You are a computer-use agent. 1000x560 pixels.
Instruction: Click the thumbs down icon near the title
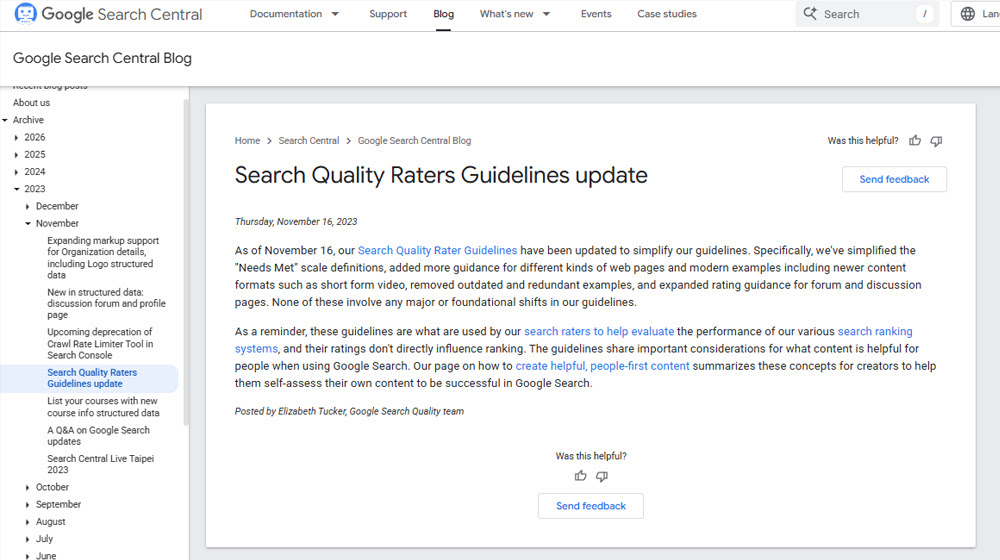coord(936,141)
